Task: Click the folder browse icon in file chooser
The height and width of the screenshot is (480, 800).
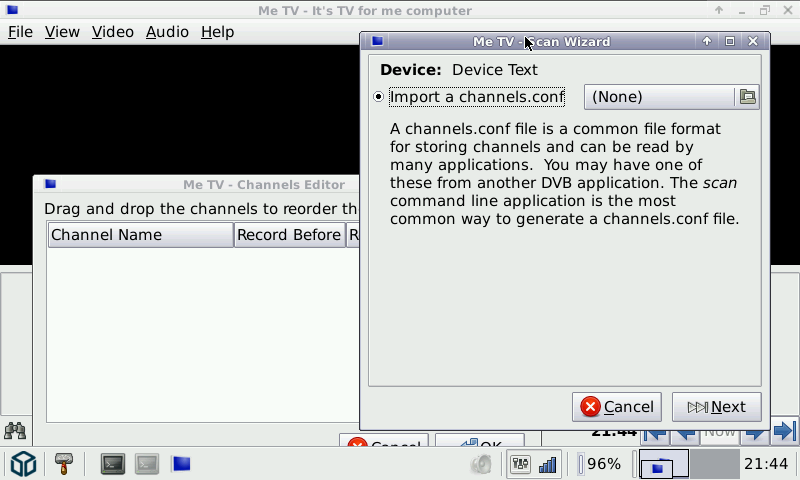Action: pyautogui.click(x=747, y=97)
